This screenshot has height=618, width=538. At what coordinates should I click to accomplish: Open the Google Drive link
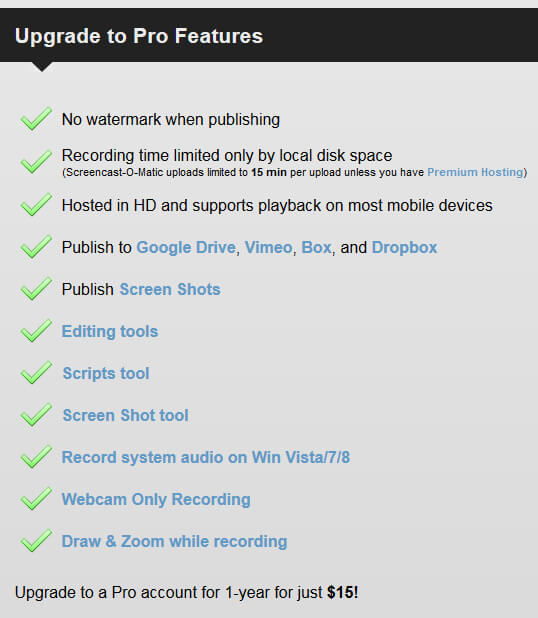point(186,248)
